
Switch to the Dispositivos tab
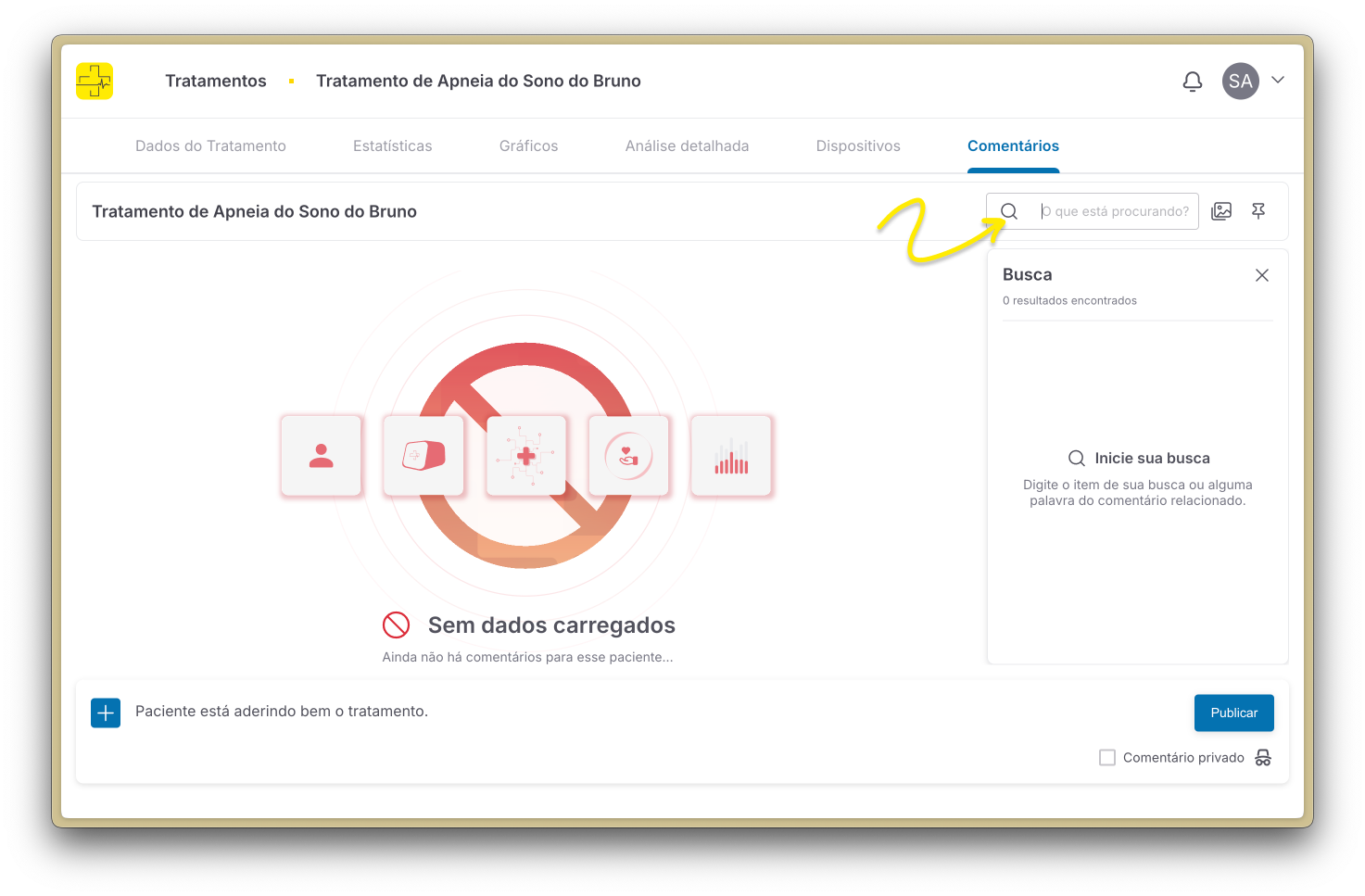tap(858, 146)
